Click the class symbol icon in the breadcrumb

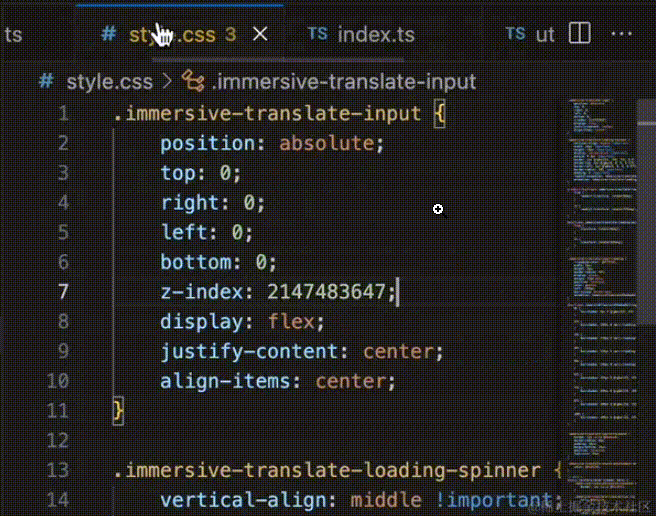pos(193,81)
